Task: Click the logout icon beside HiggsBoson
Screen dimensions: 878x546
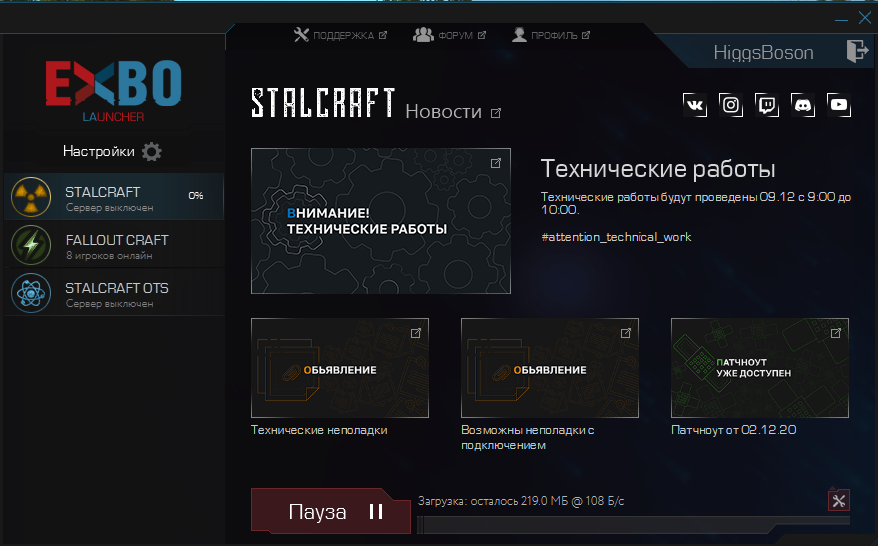Action: (x=857, y=51)
